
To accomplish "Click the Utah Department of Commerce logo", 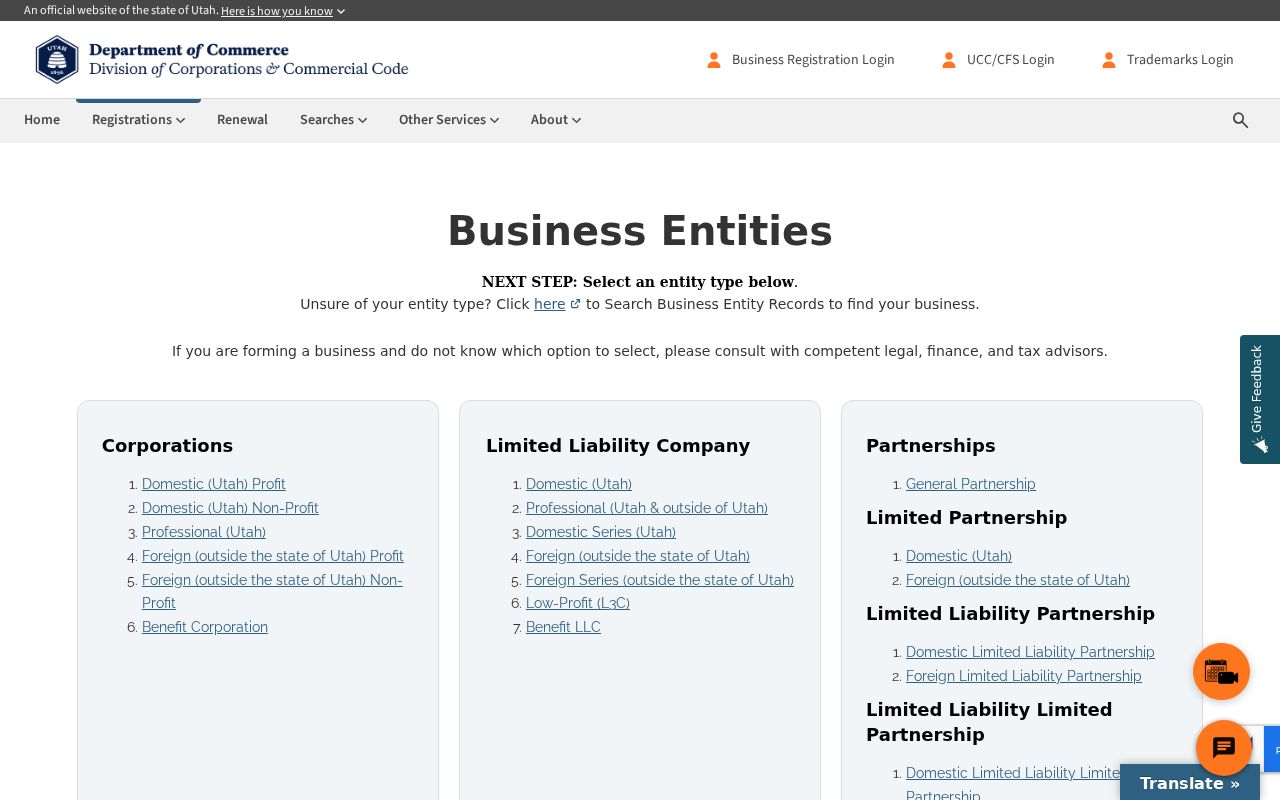I will tap(222, 60).
